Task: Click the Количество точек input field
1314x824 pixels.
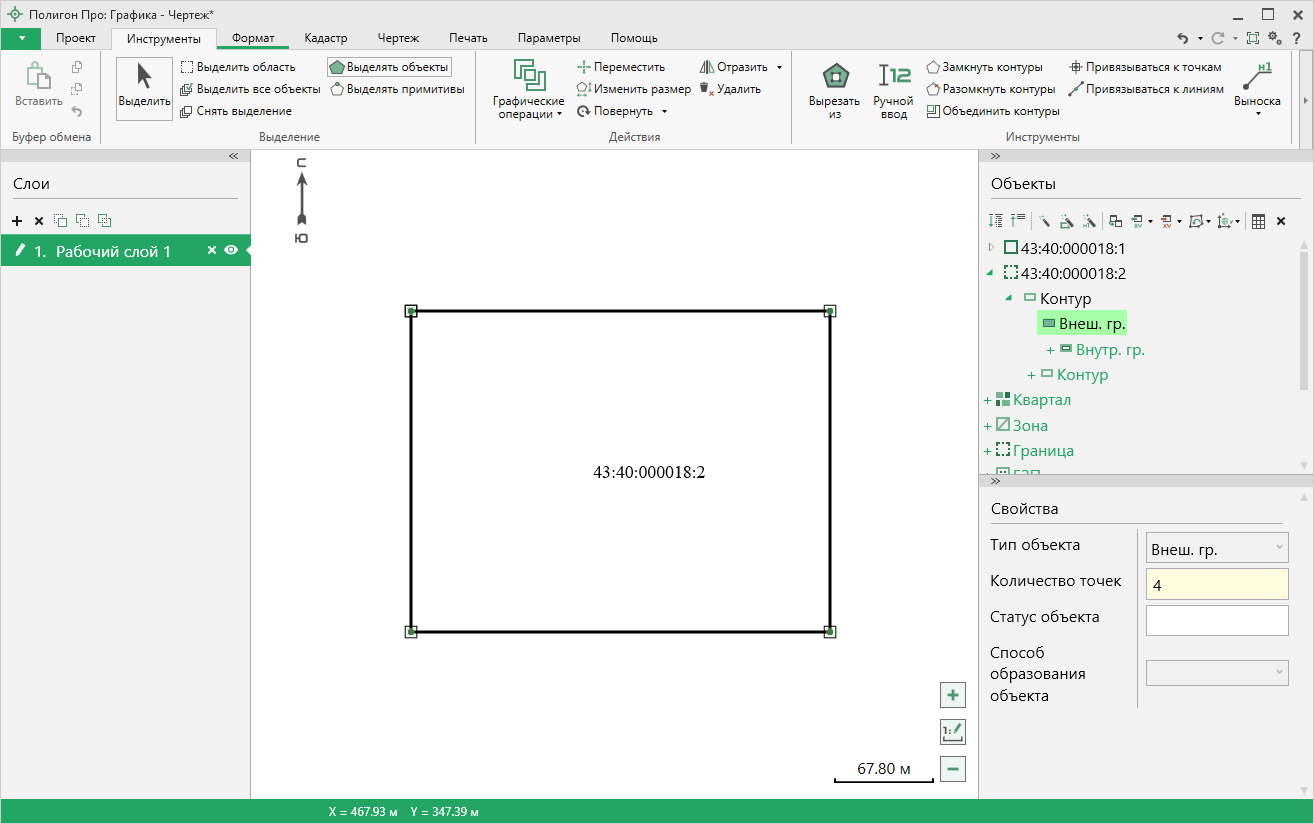Action: [x=1217, y=584]
